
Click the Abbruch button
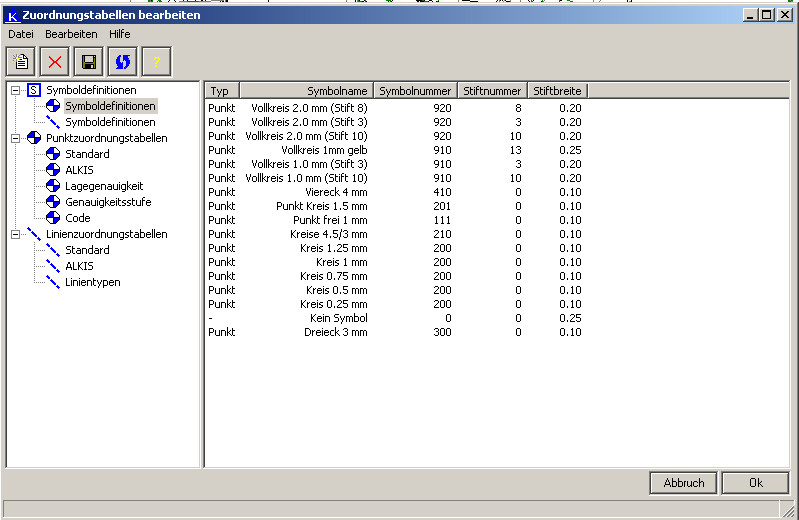click(x=684, y=483)
